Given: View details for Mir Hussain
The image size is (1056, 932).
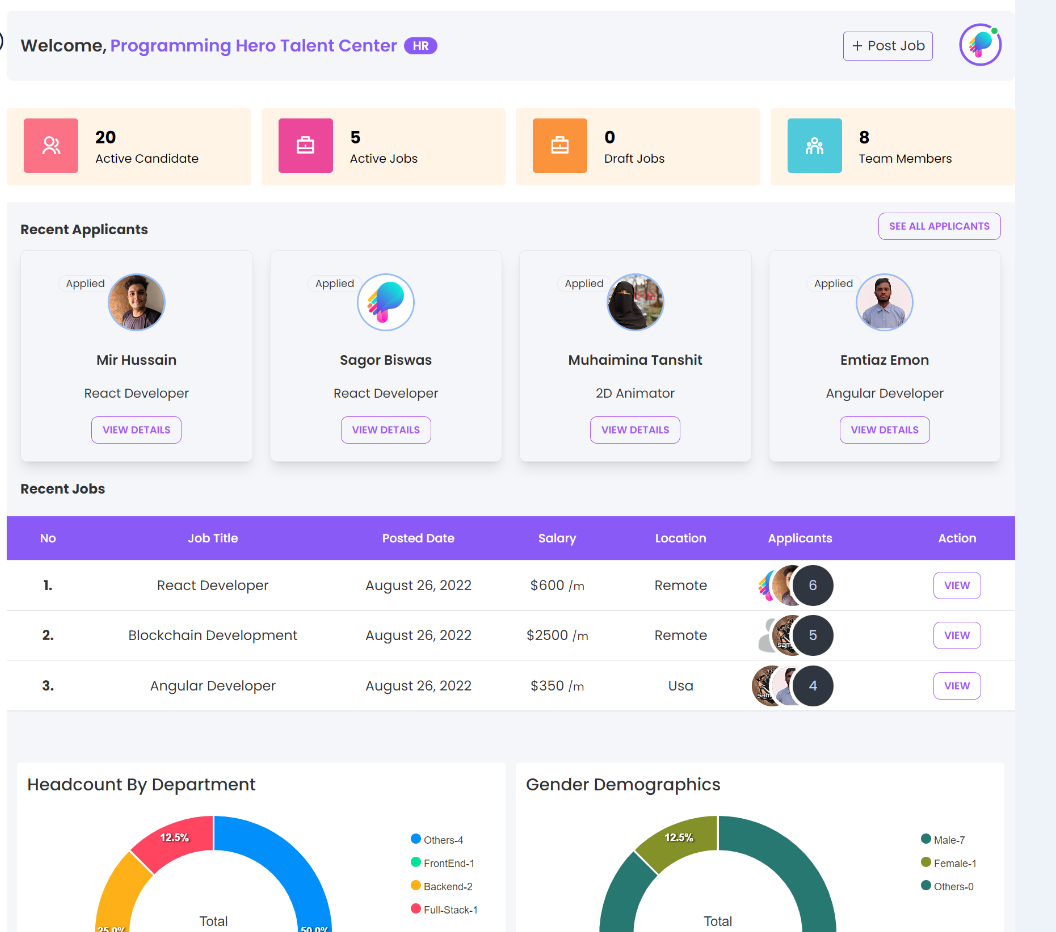Looking at the screenshot, I should [x=136, y=430].
